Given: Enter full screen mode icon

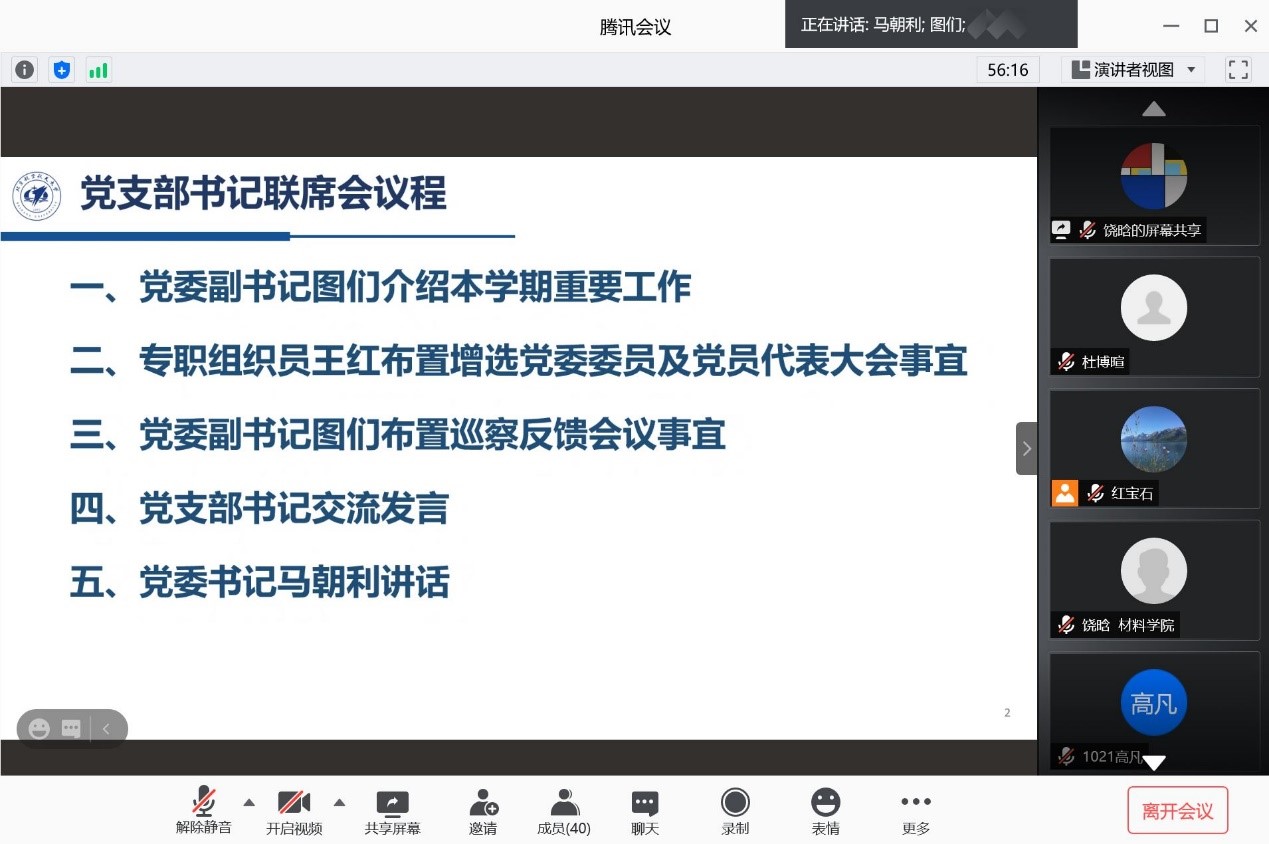Looking at the screenshot, I should pos(1238,70).
